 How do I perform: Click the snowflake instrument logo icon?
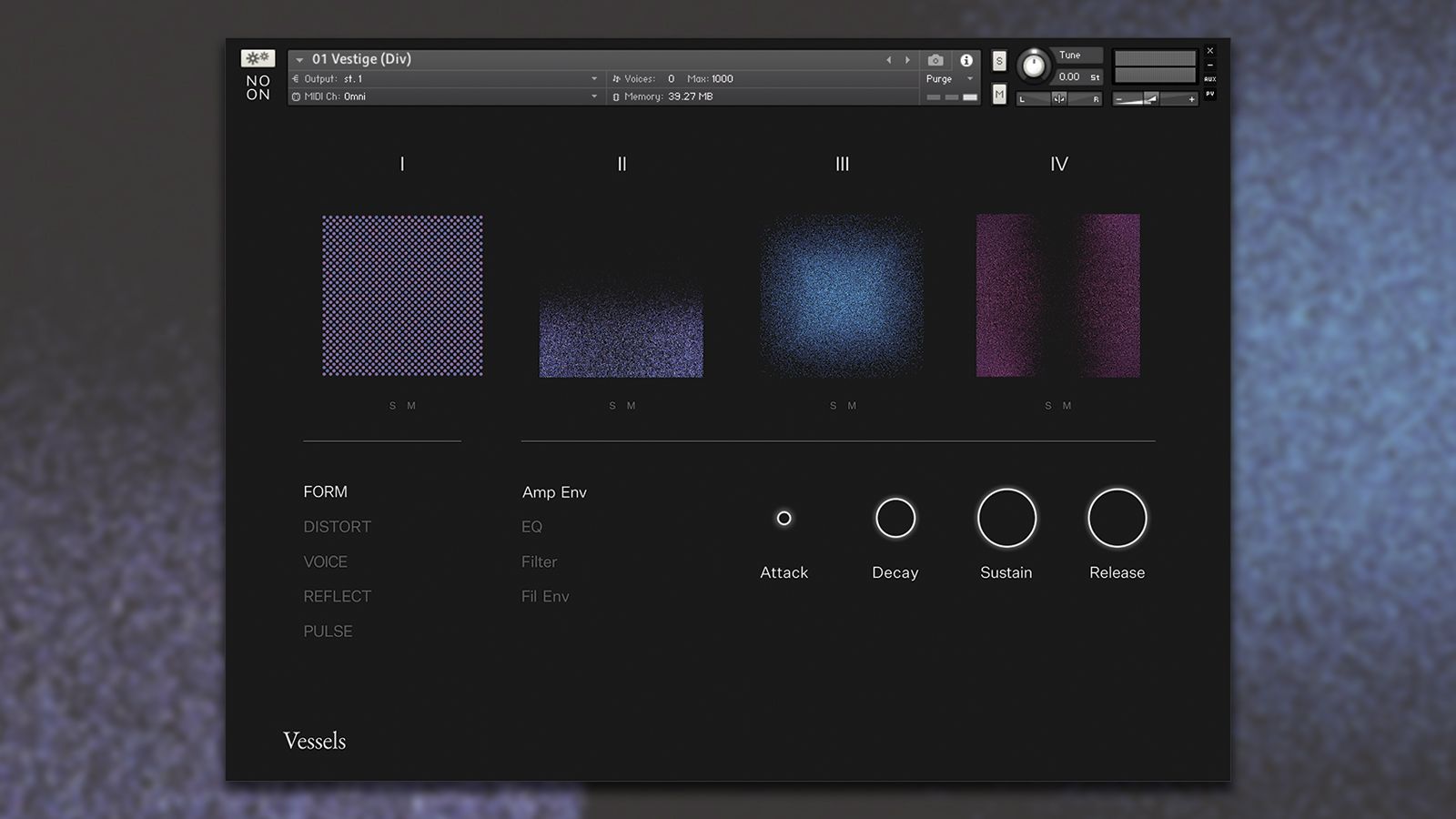coord(258,58)
